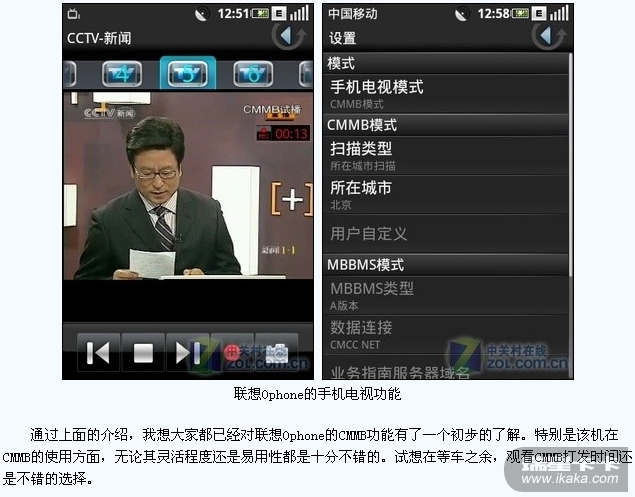Viewport: 635px width, 497px height.
Task: Select the channel T6 icon
Action: [x=253, y=74]
